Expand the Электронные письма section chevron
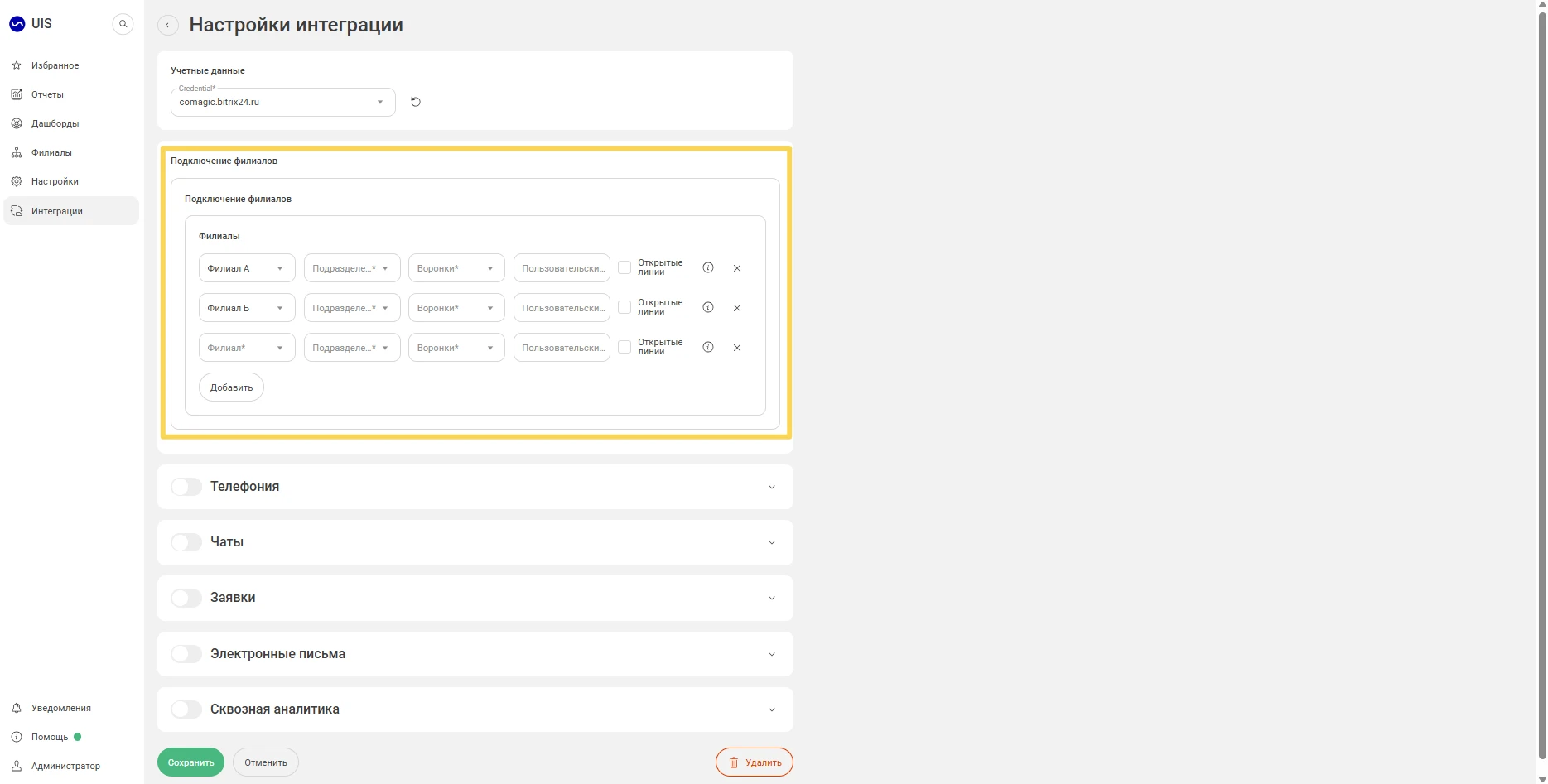Viewport: 1548px width, 784px height. pyautogui.click(x=772, y=654)
